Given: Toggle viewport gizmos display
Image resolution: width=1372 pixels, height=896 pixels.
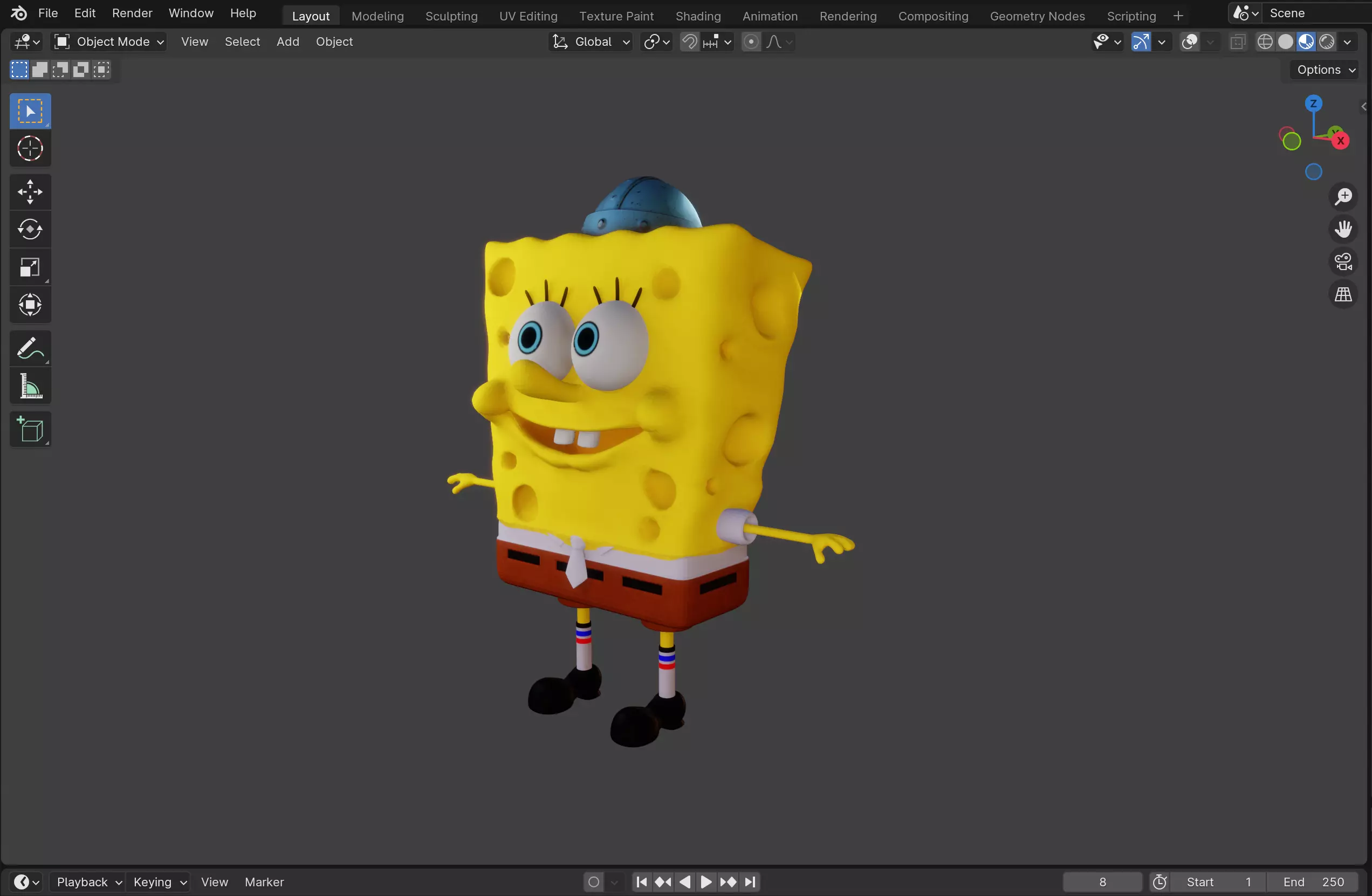Looking at the screenshot, I should click(x=1141, y=42).
